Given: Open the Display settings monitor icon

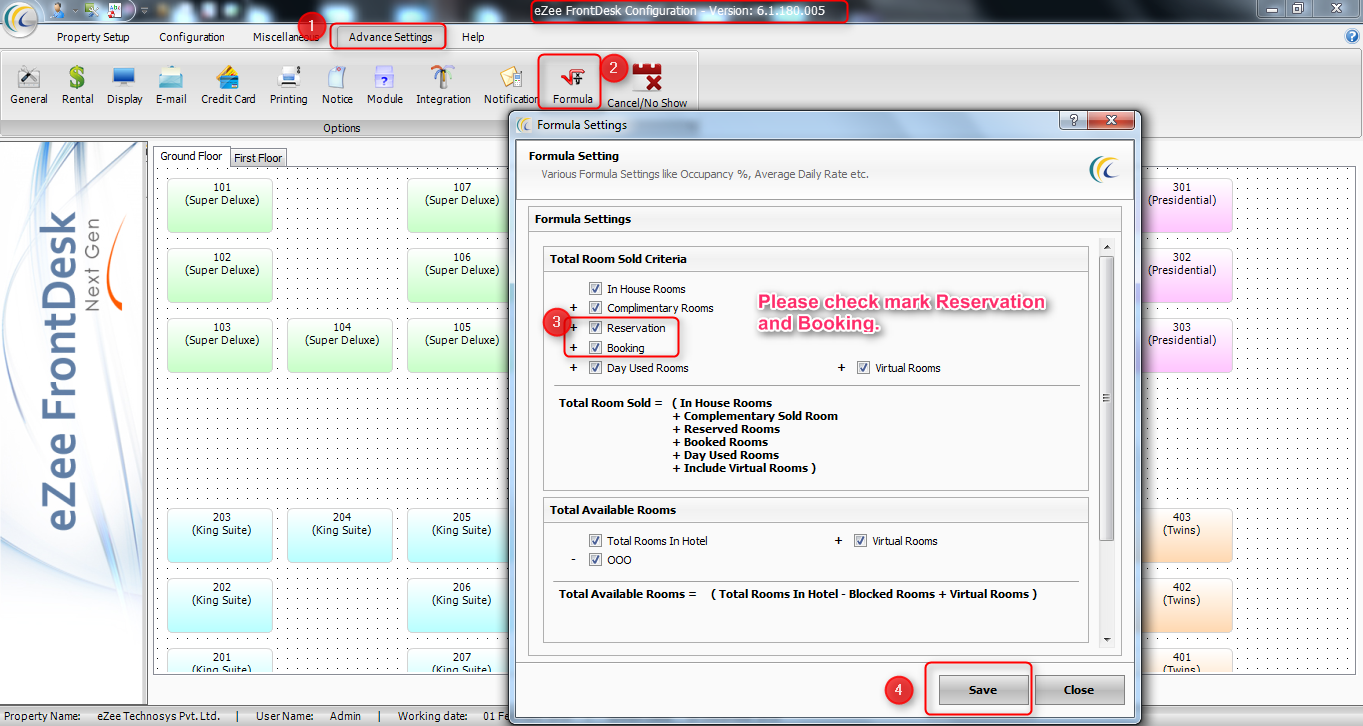Looking at the screenshot, I should click(125, 85).
